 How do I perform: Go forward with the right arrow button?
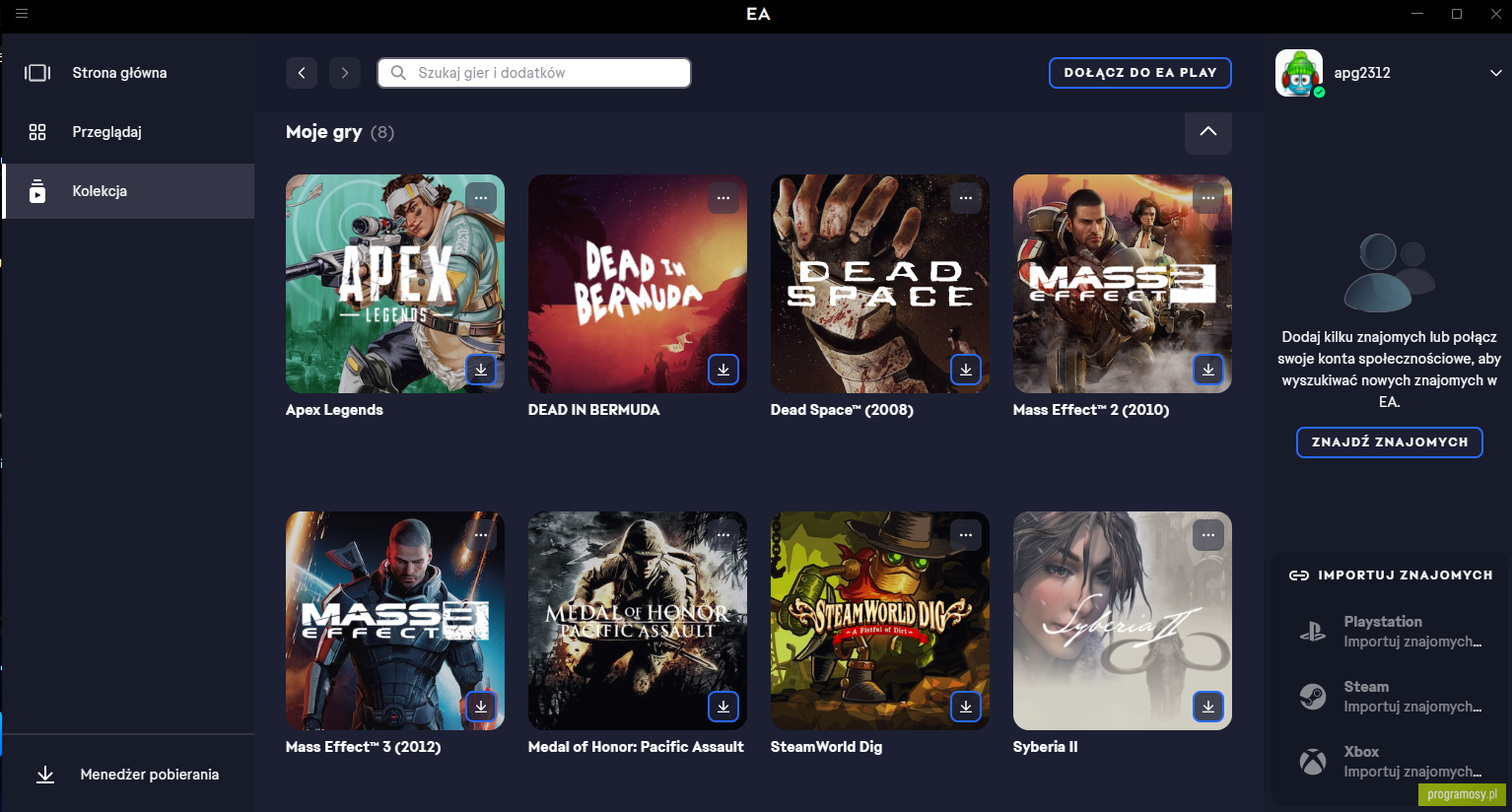click(345, 73)
